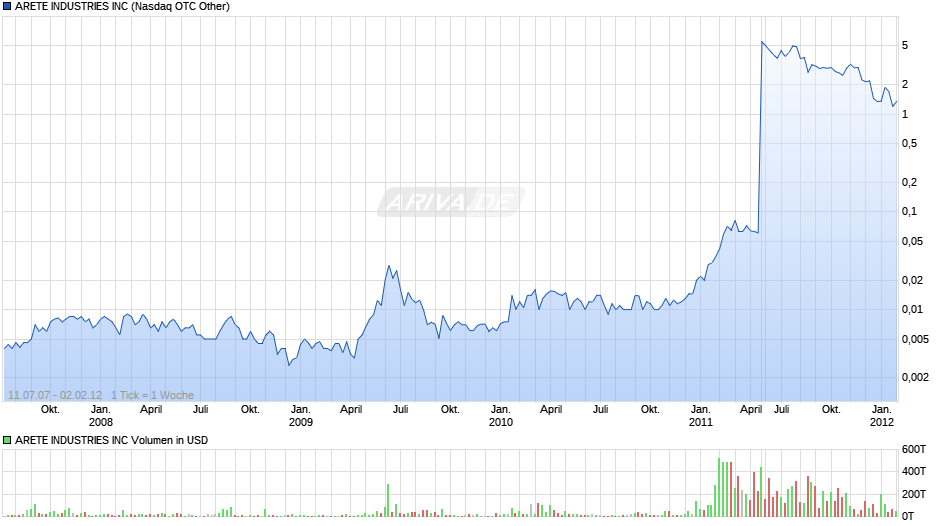This screenshot has width=940, height=526.
Task: Click the price axis label 0,05
Action: pyautogui.click(x=912, y=241)
